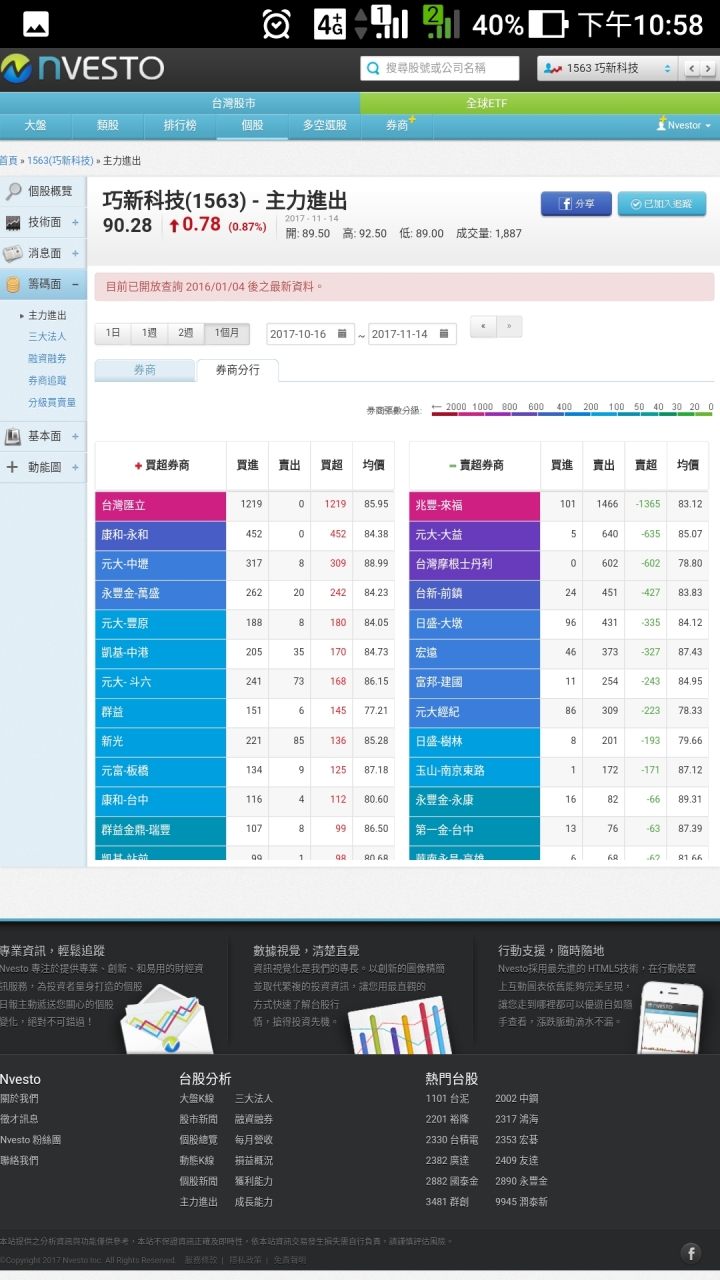
Task: Click the 基本面 book icon
Action: click(x=13, y=436)
